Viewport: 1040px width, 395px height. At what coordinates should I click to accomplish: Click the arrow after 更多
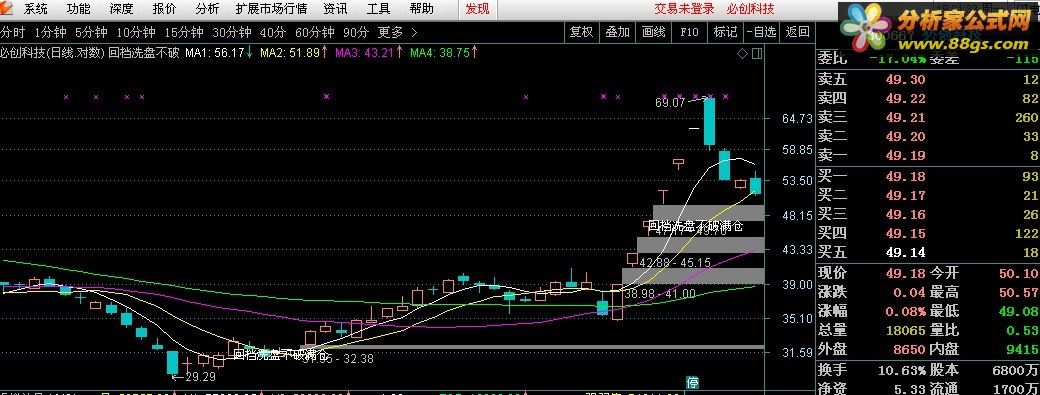(x=415, y=32)
